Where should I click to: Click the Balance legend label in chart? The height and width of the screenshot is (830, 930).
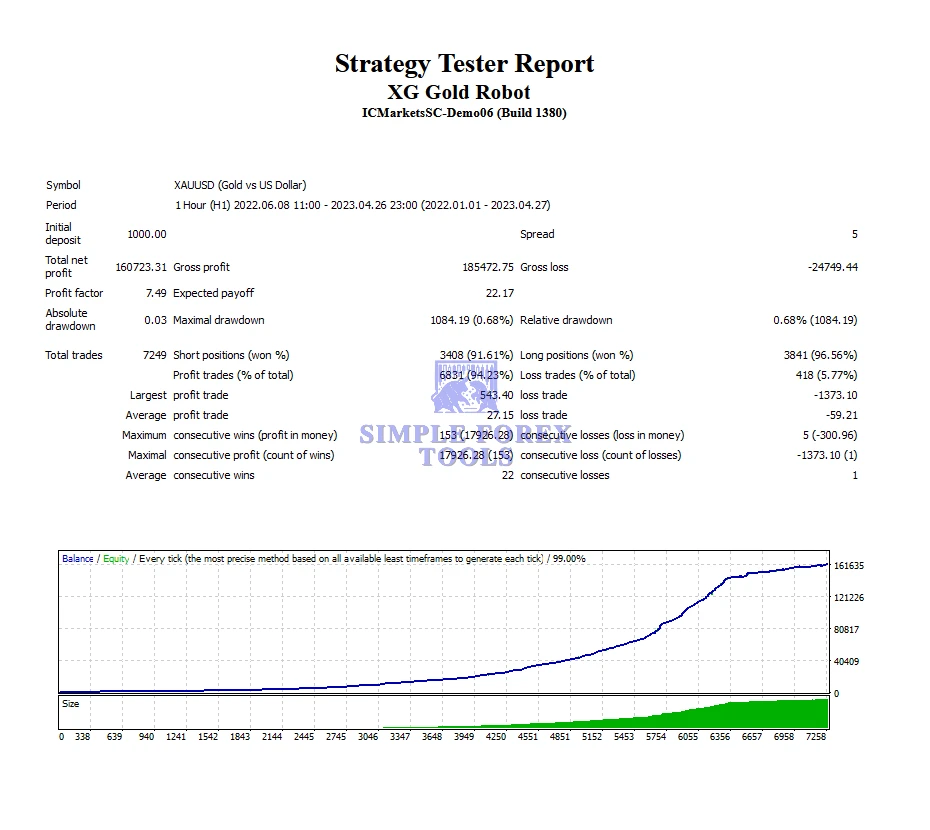tap(78, 559)
